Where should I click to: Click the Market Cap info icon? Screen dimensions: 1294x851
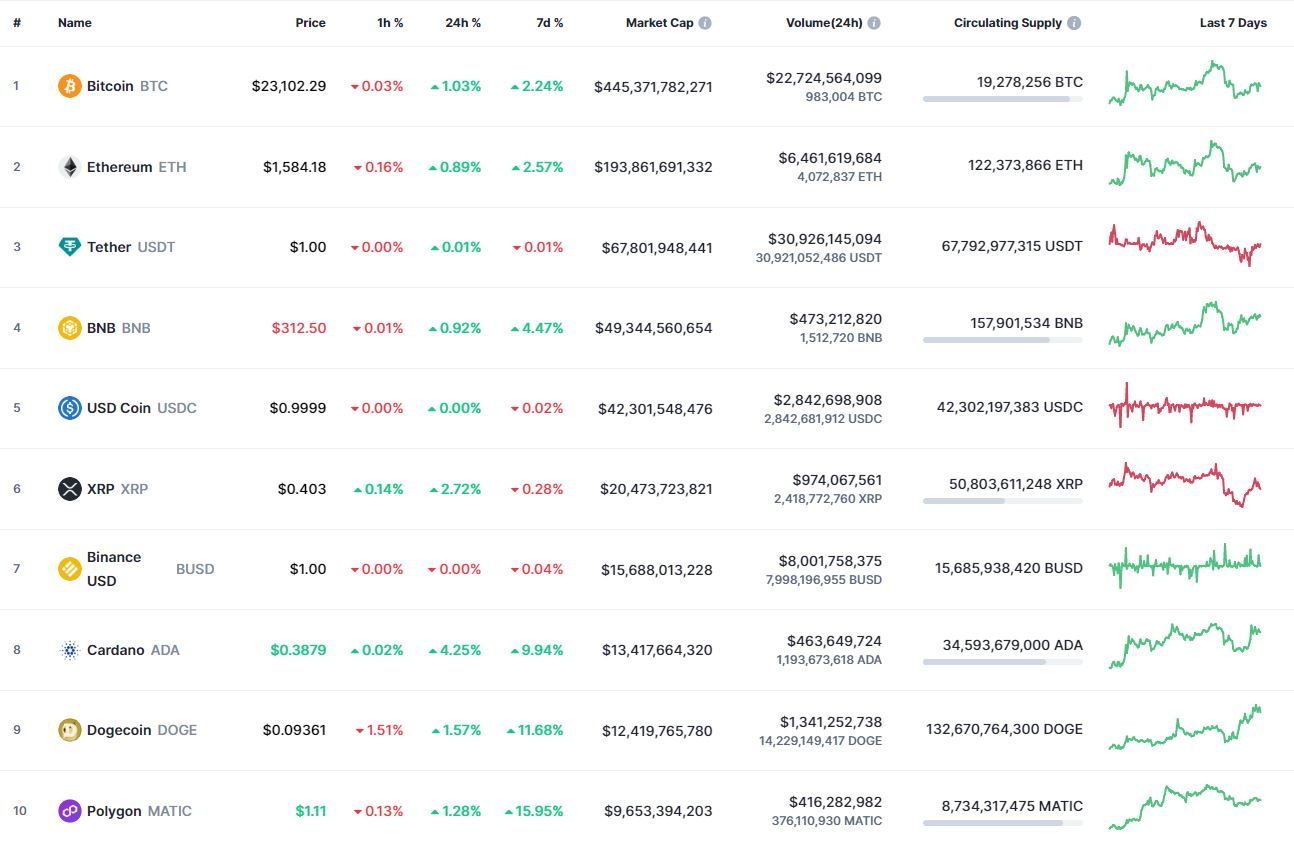pos(705,23)
